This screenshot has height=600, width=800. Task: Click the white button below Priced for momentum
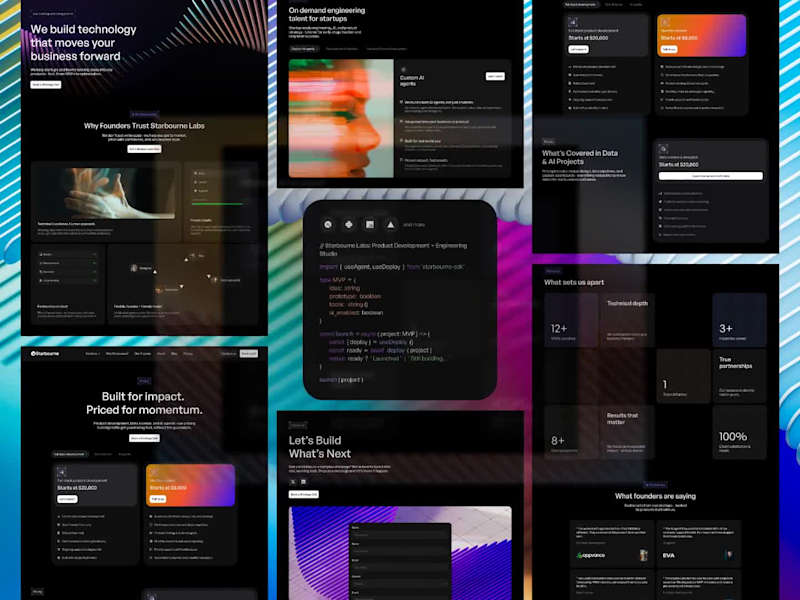(x=144, y=438)
